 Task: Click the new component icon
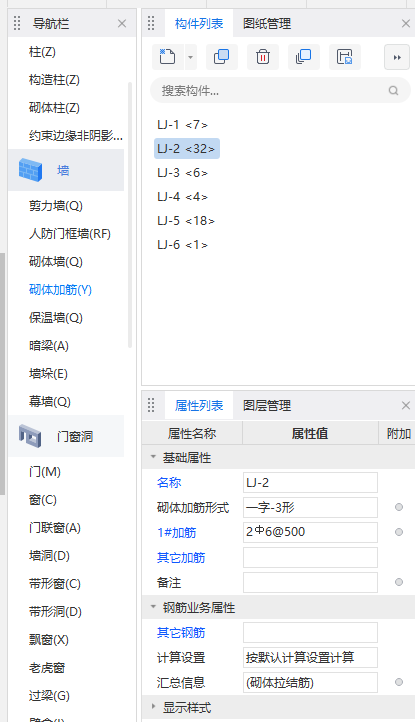(167, 57)
